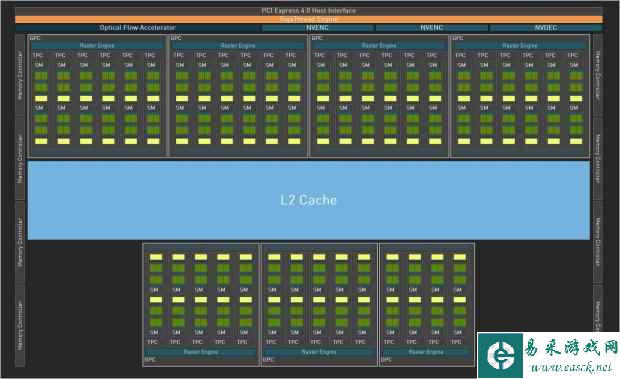Image resolution: width=620 pixels, height=379 pixels.
Task: Click Raster Engine of the four-TPC bottom GPC
Action: point(426,351)
